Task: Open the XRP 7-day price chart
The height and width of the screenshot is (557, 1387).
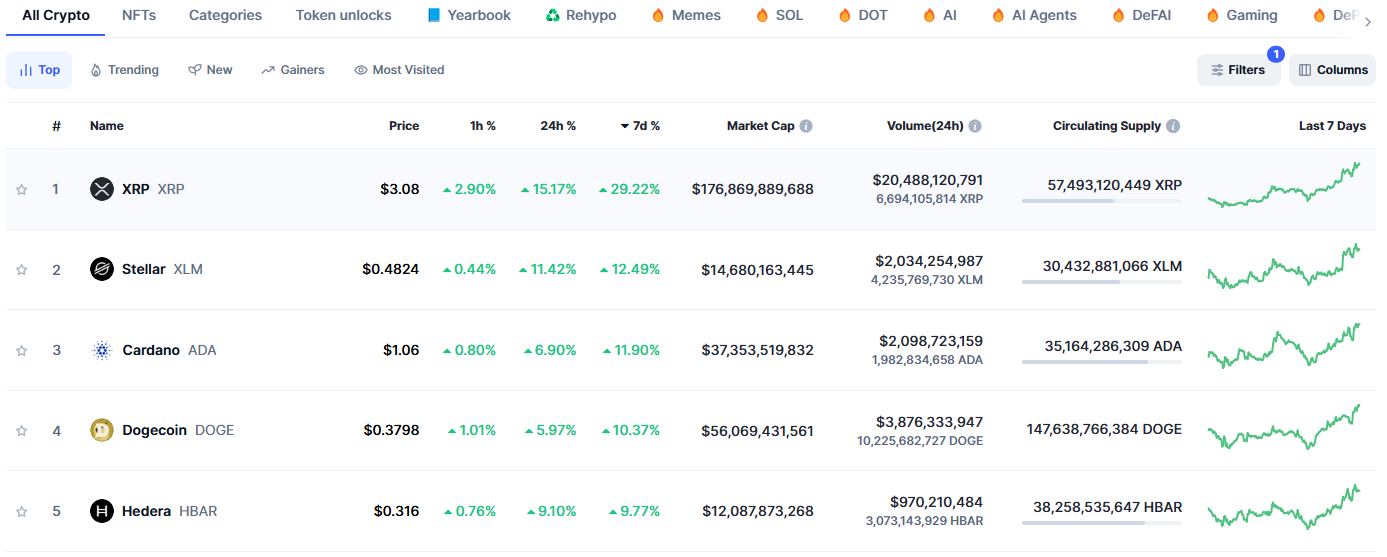Action: click(x=1284, y=185)
